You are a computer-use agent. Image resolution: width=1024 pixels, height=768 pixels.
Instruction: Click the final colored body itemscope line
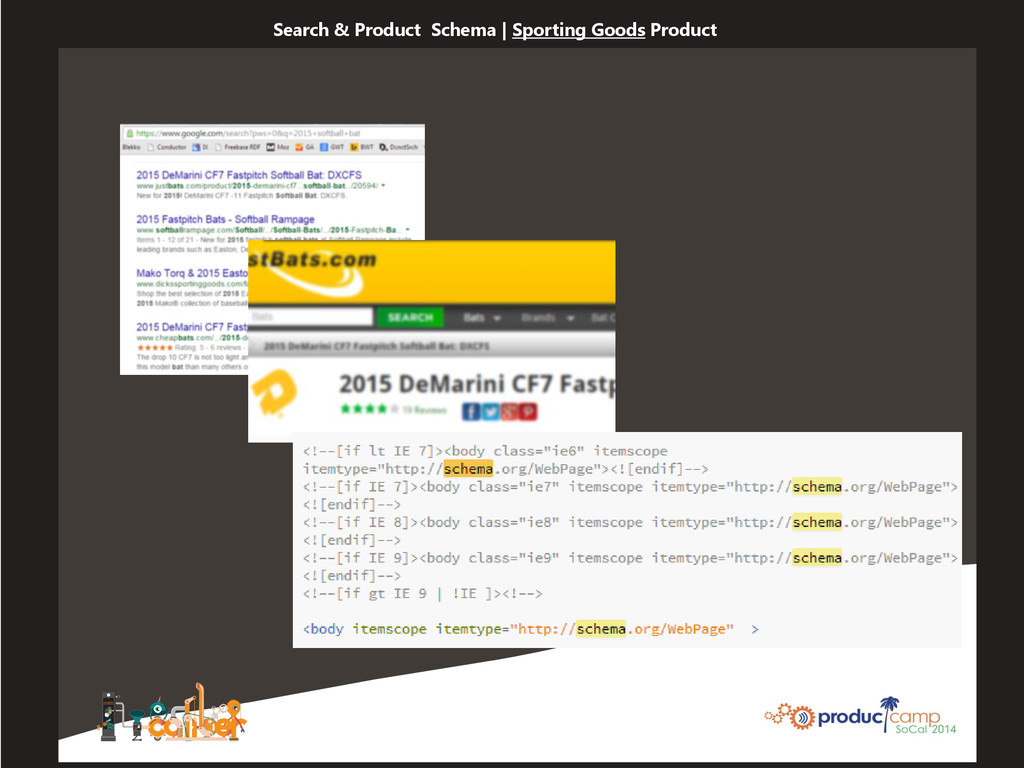pos(531,629)
